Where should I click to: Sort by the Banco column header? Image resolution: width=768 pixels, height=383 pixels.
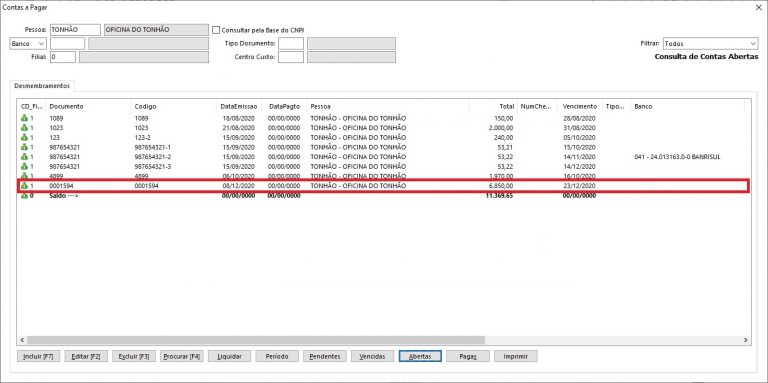point(687,106)
